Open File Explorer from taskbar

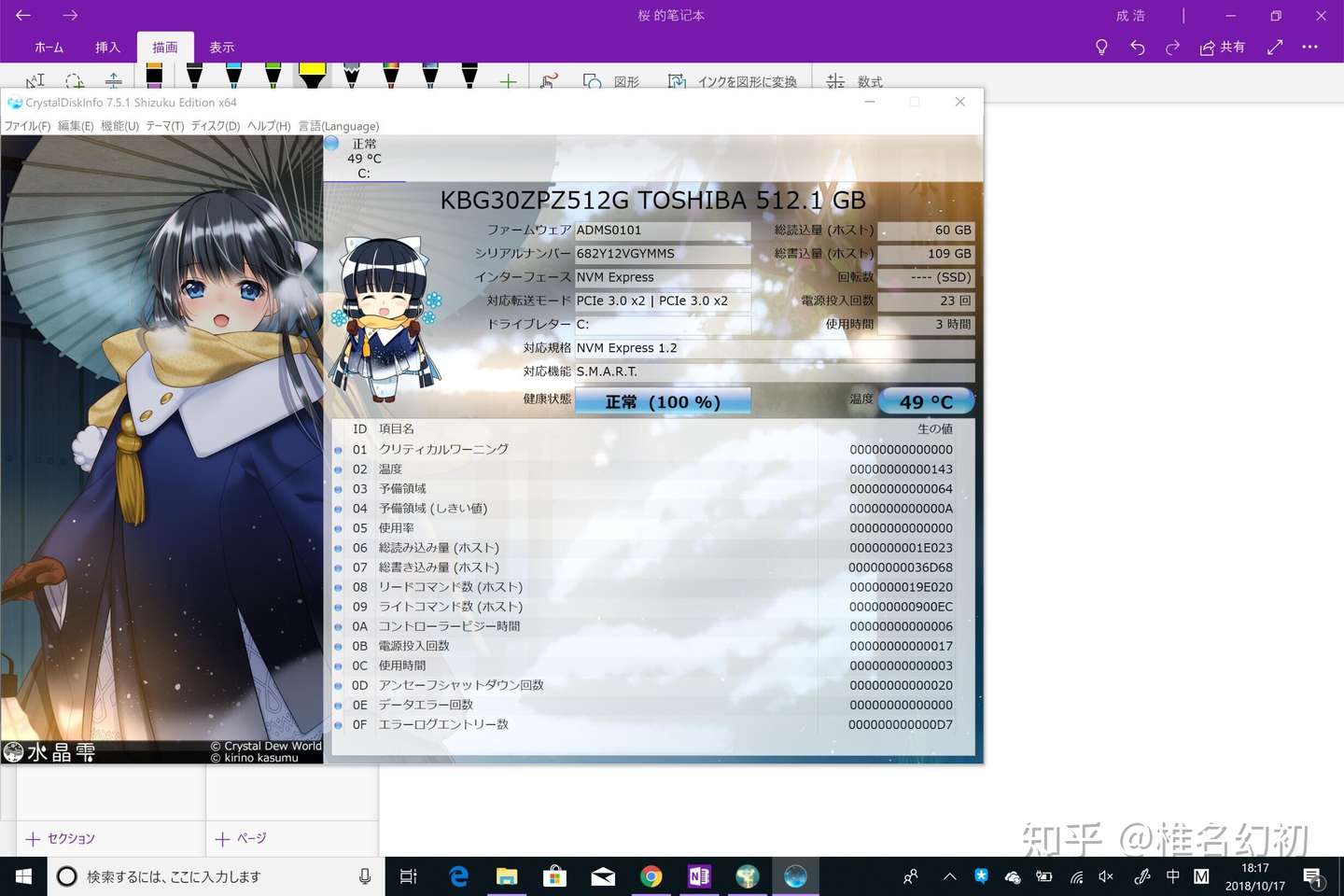[507, 876]
